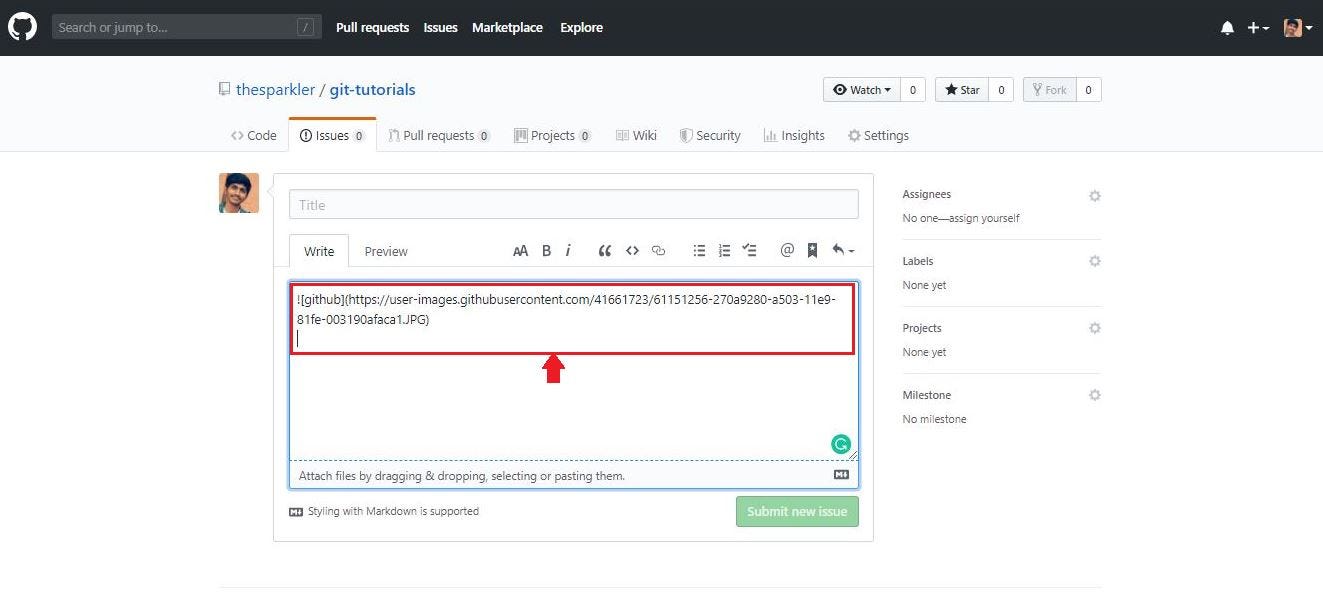Mention a user with @ icon
Image resolution: width=1323 pixels, height=598 pixels.
pos(787,251)
